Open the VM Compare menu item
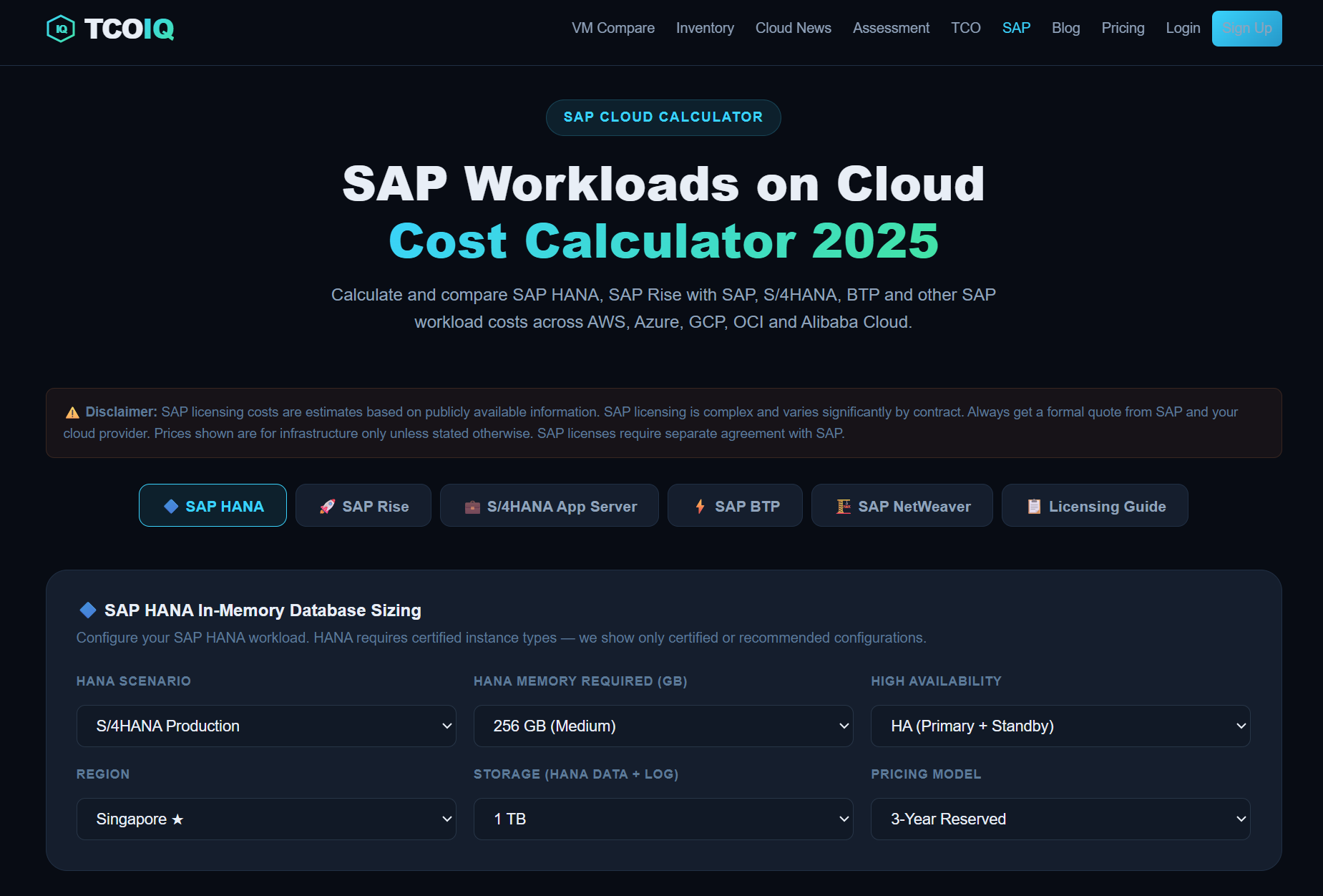1323x896 pixels. pyautogui.click(x=612, y=28)
